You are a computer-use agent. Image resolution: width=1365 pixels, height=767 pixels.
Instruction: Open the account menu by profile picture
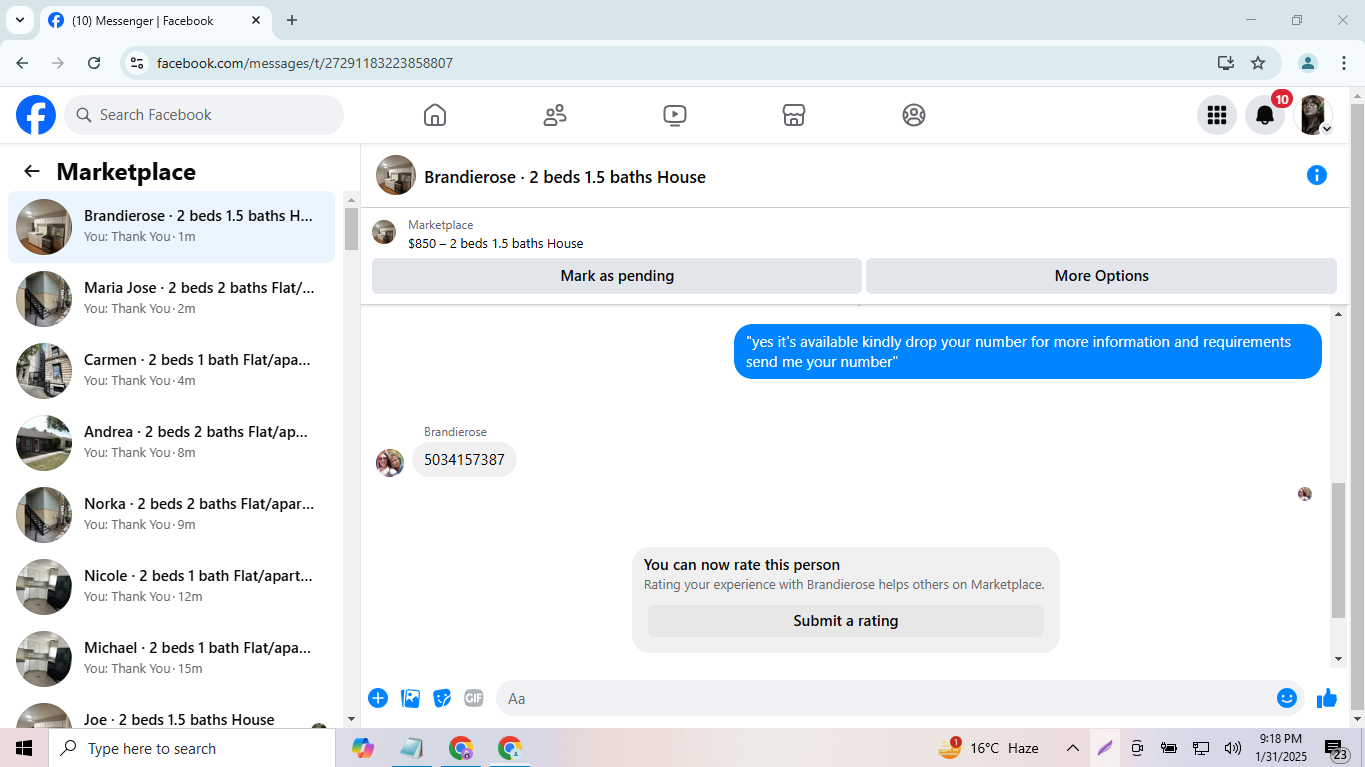1313,115
